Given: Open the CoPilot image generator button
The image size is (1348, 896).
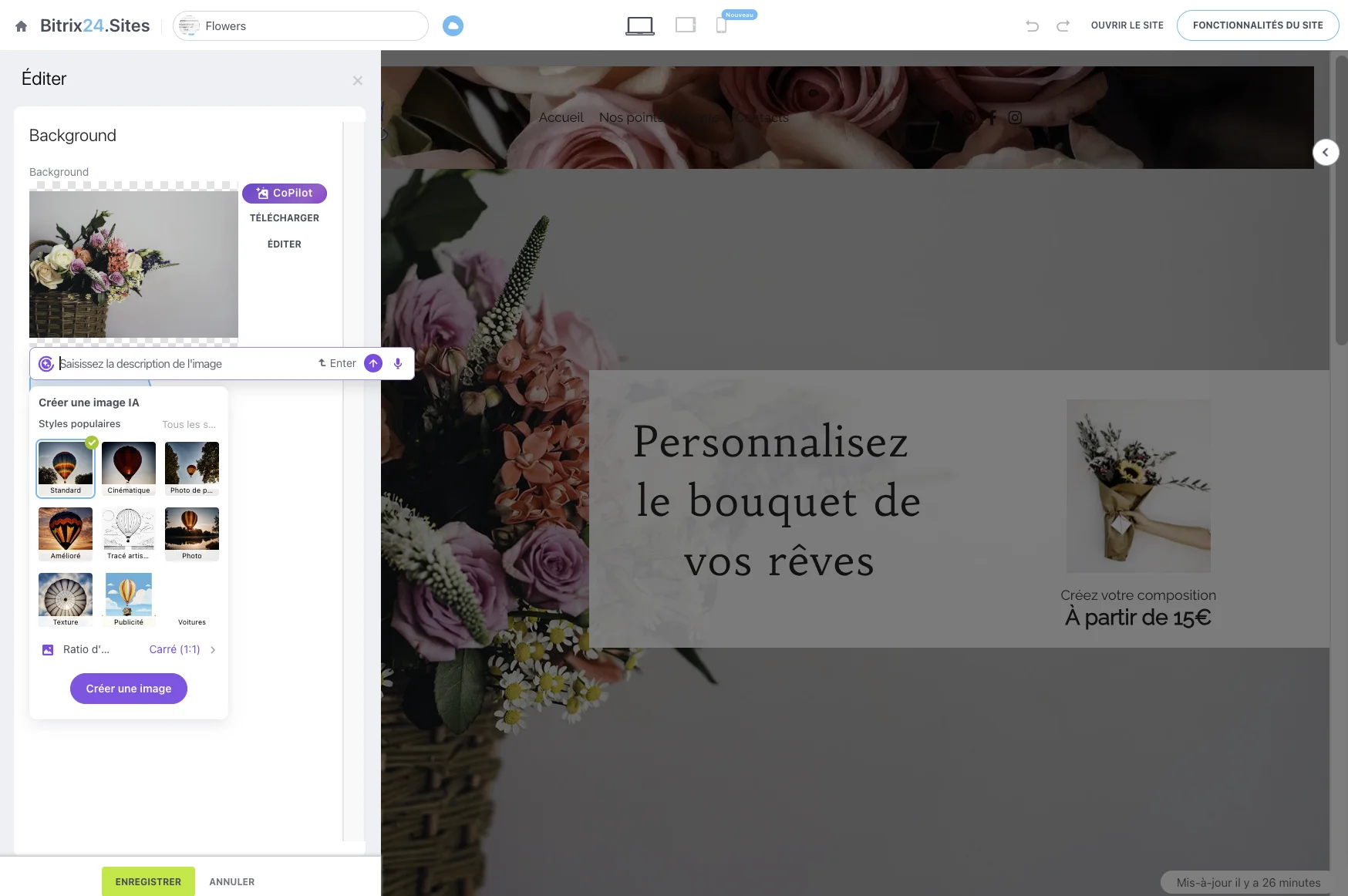Looking at the screenshot, I should tap(285, 194).
